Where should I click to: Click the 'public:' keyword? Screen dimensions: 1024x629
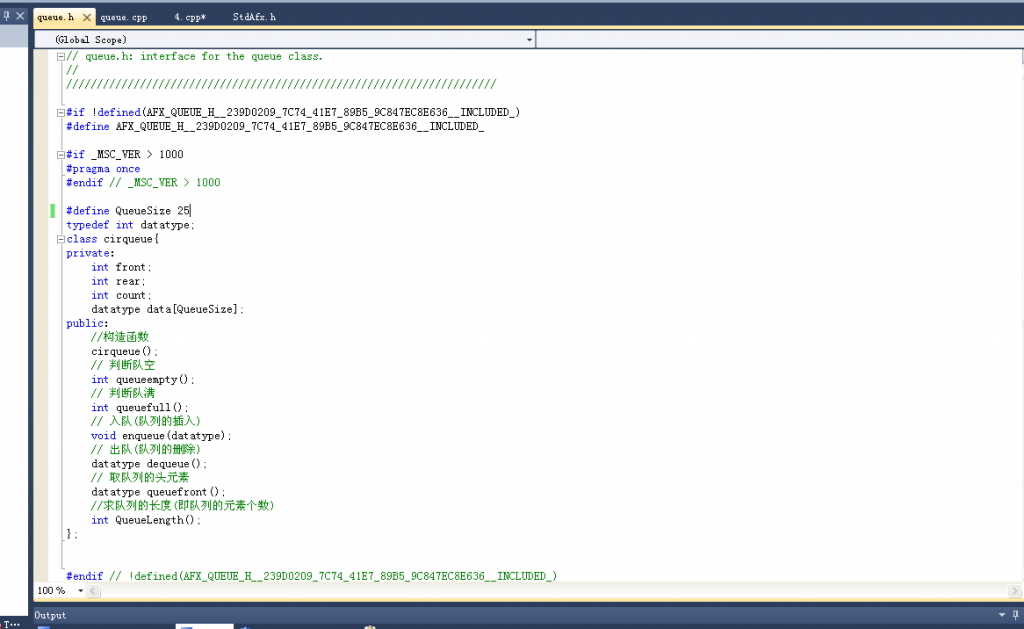pos(88,323)
